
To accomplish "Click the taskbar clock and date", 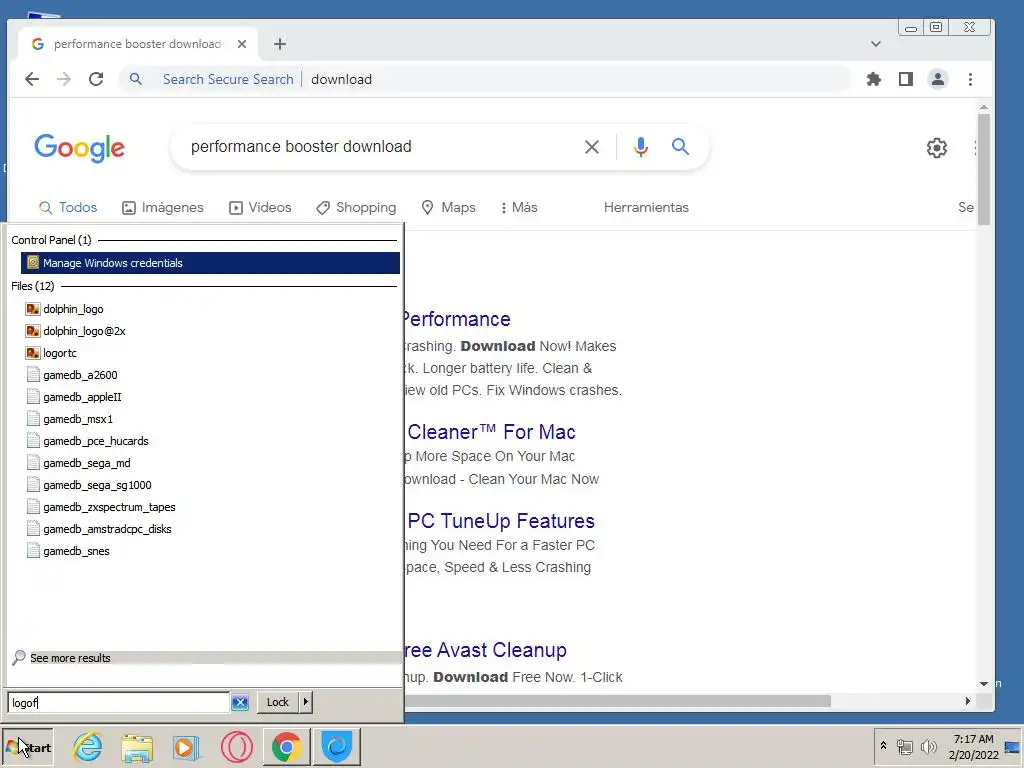I will 974,747.
